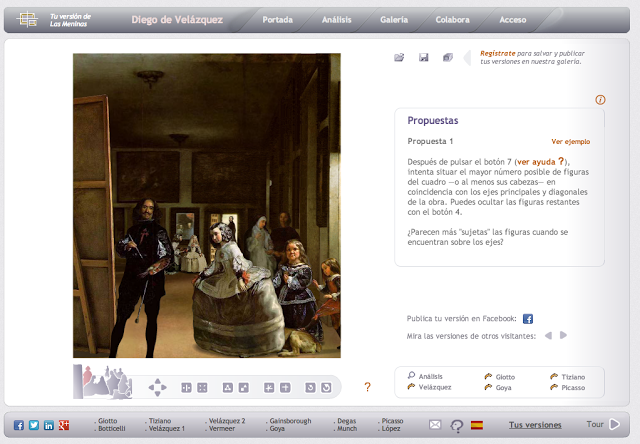Click the Las Meninas grid logo

tap(27, 19)
